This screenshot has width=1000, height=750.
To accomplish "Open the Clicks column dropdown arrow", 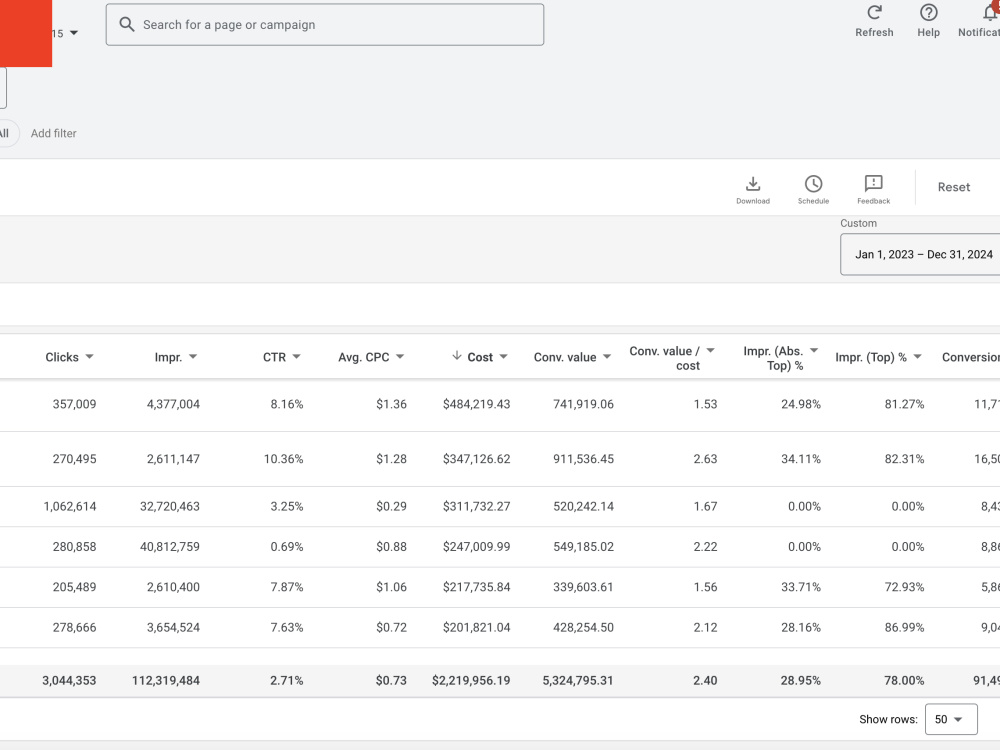I will 89,357.
